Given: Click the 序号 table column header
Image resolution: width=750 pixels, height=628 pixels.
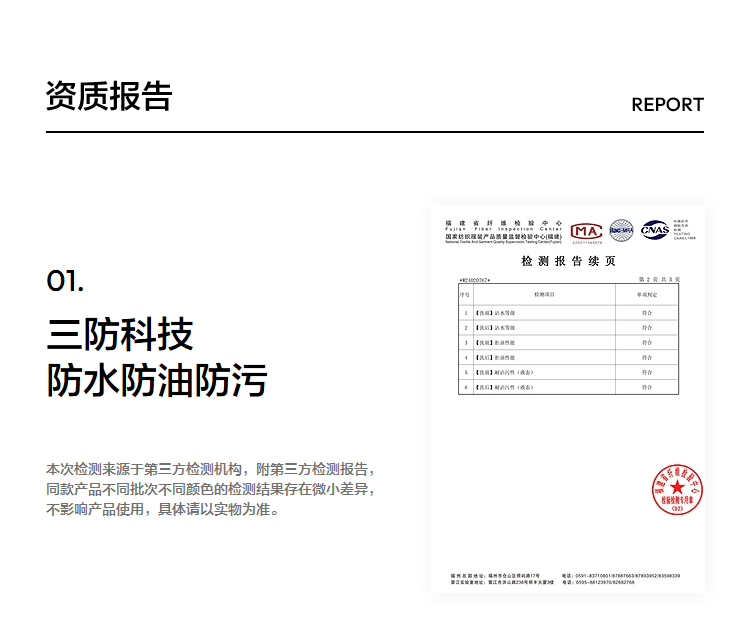Looking at the screenshot, I should click(x=465, y=295).
